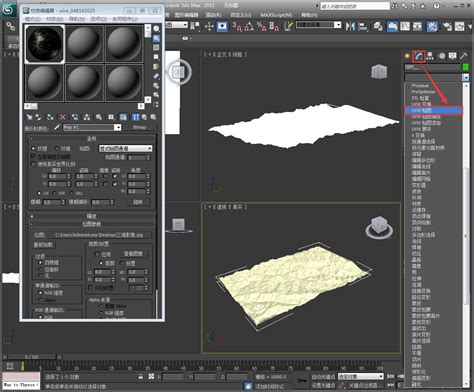The image size is (474, 392).
Task: Click the 0/100 time slider
Action: coord(32,357)
